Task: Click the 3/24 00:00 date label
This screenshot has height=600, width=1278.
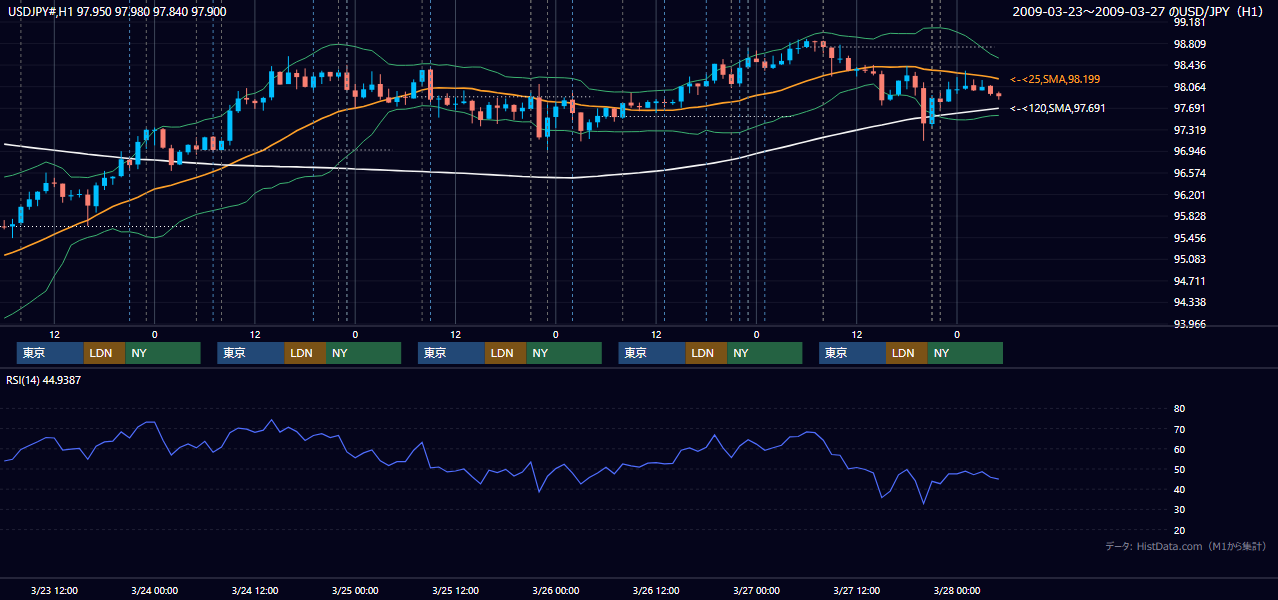Action: click(x=155, y=590)
